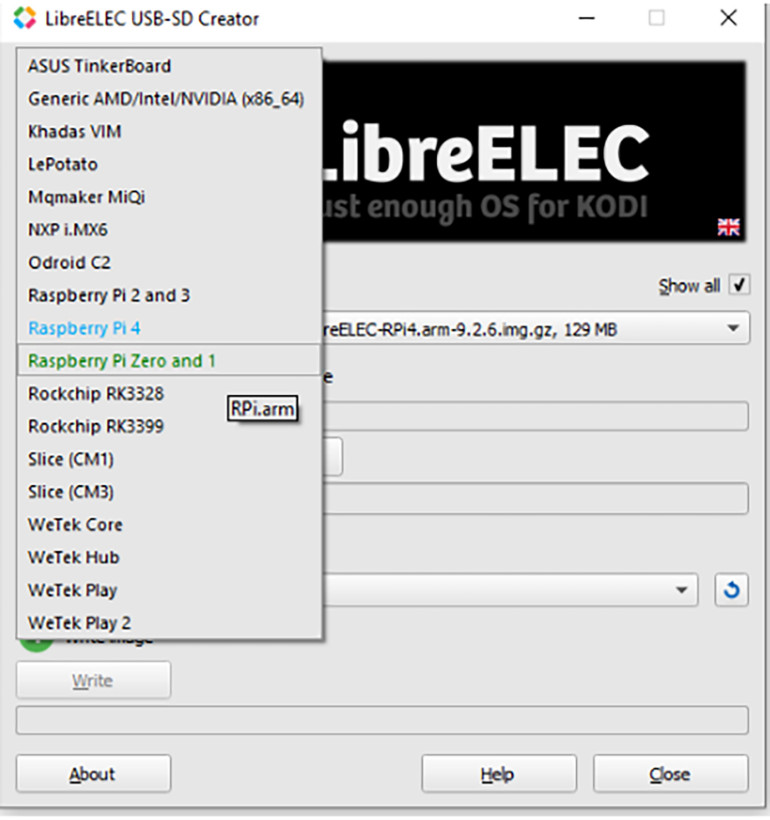This screenshot has height=820, width=770.
Task: Toggle the Show all checkbox
Action: tap(739, 285)
